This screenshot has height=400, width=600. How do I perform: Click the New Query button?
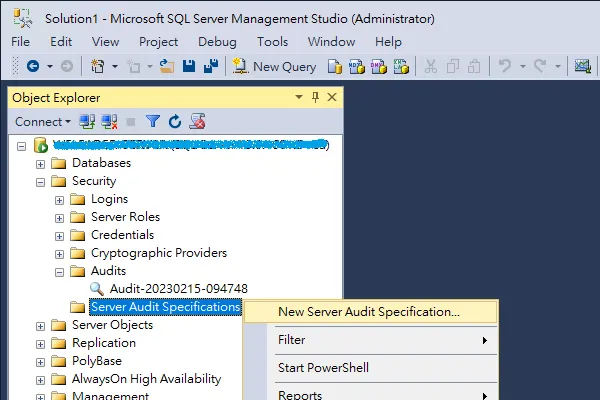(274, 67)
